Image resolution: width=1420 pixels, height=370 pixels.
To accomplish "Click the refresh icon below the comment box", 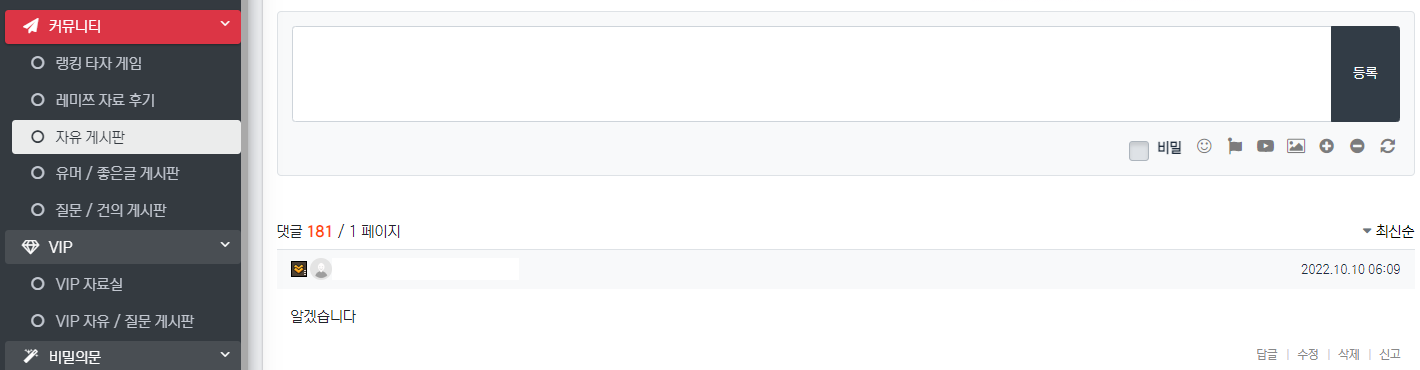I will [x=1387, y=146].
